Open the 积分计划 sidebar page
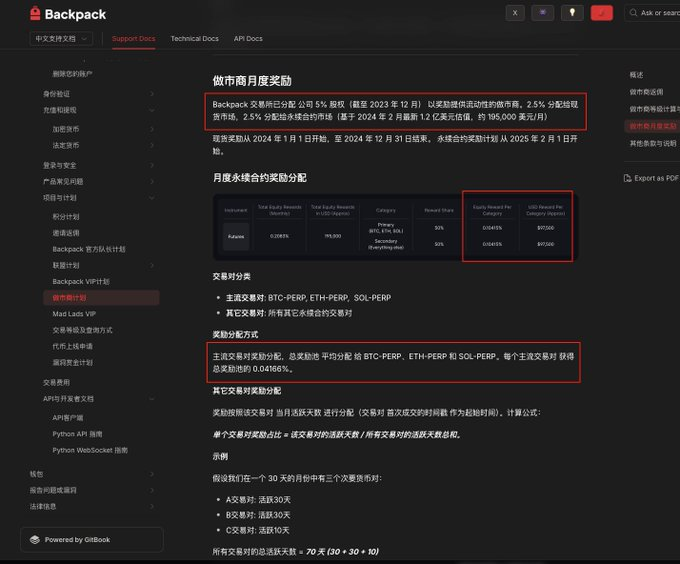The width and height of the screenshot is (680, 564). pyautogui.click(x=66, y=216)
